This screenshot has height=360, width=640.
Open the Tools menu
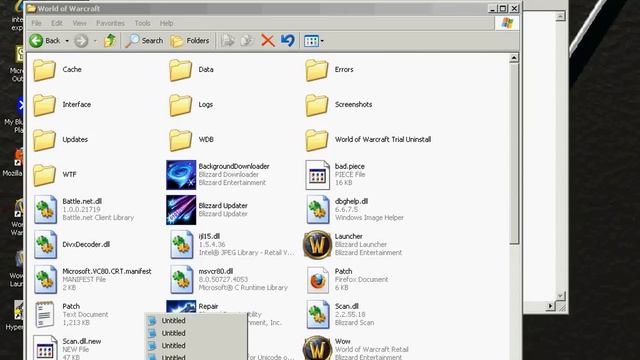pos(142,23)
